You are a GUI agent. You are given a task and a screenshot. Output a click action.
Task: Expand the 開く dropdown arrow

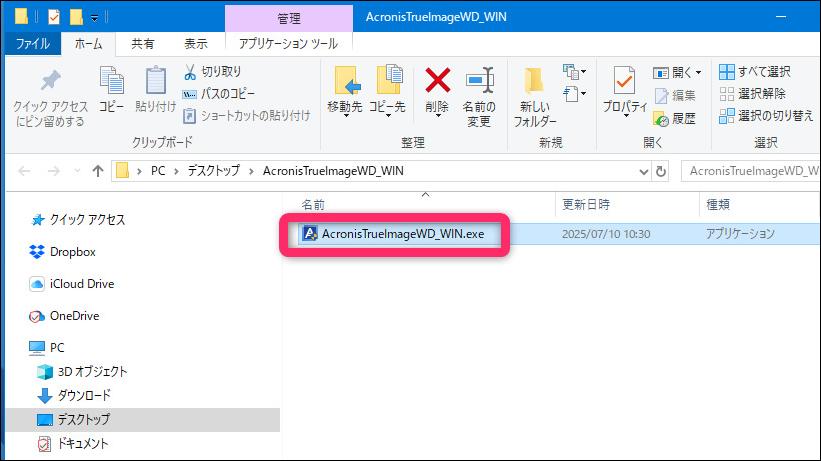pyautogui.click(x=698, y=72)
